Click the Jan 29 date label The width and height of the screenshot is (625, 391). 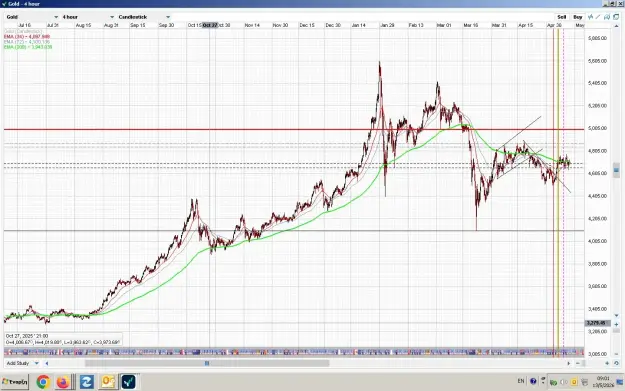(x=387, y=25)
